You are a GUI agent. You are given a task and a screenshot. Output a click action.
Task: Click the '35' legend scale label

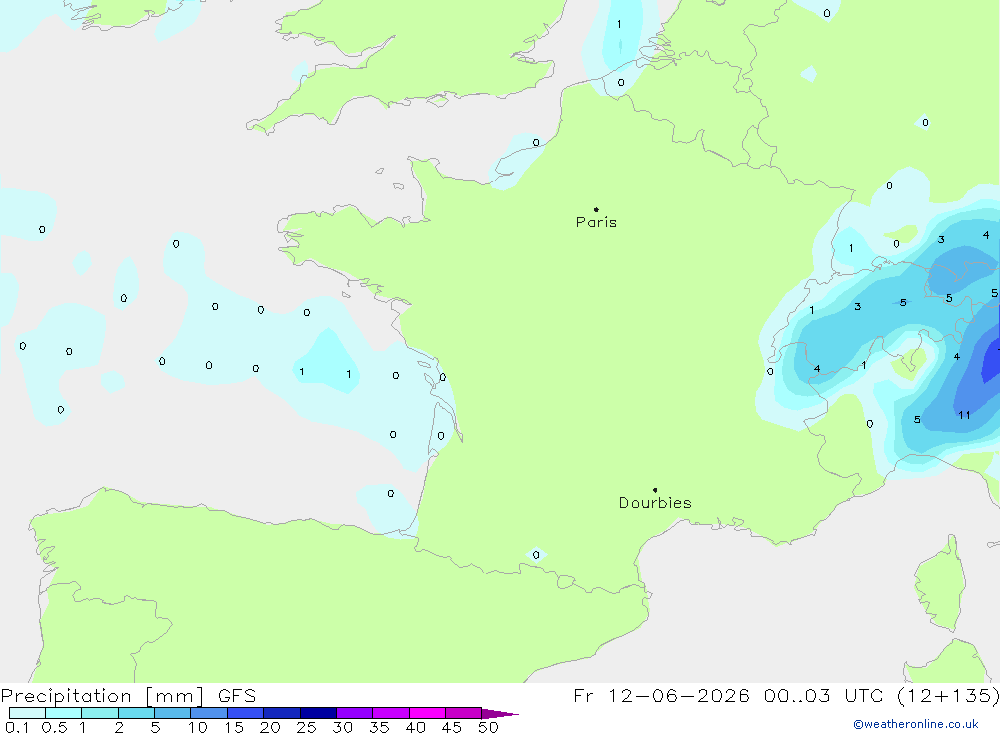click(379, 727)
